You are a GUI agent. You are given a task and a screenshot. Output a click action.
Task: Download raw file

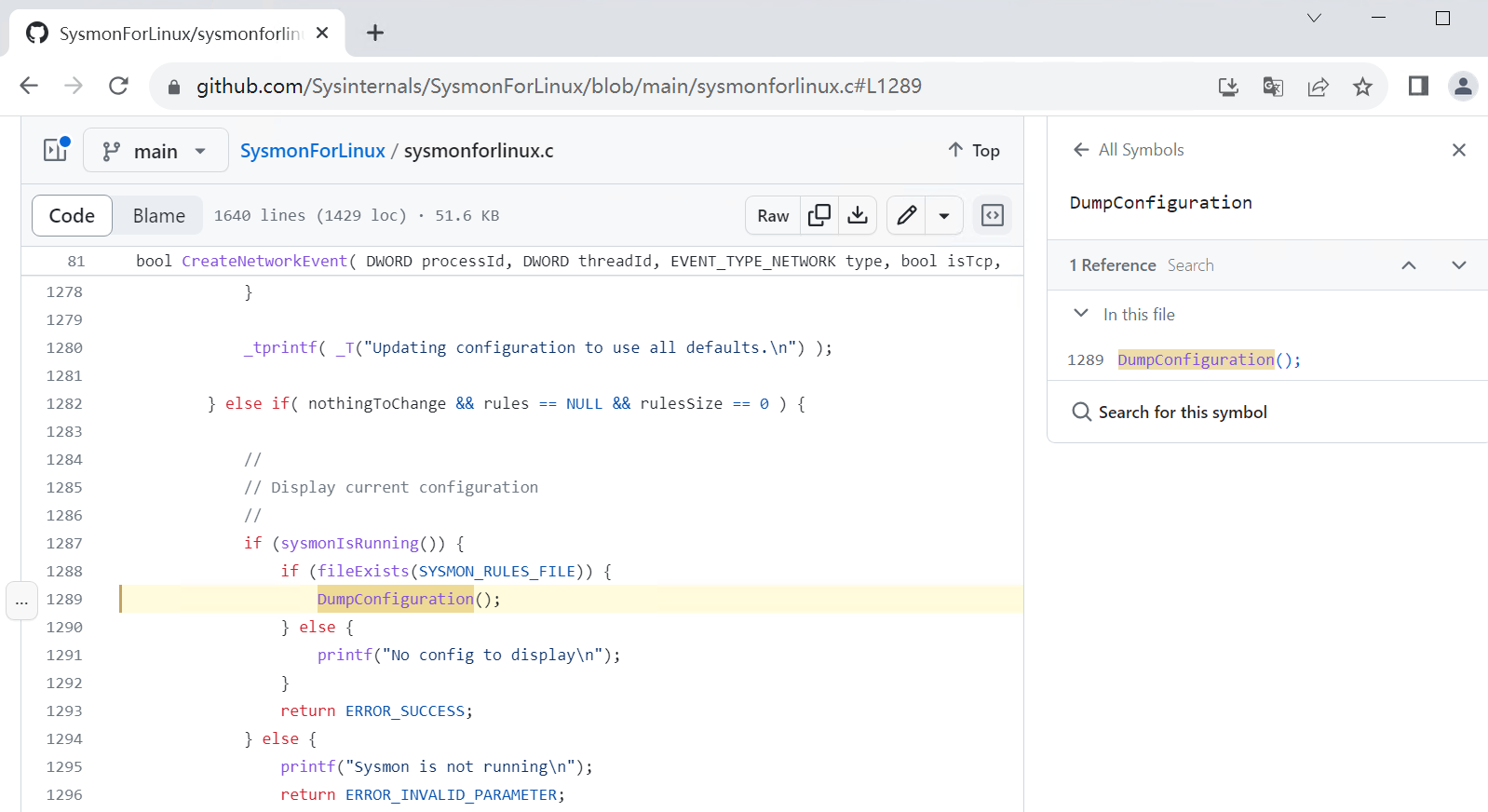(x=858, y=215)
